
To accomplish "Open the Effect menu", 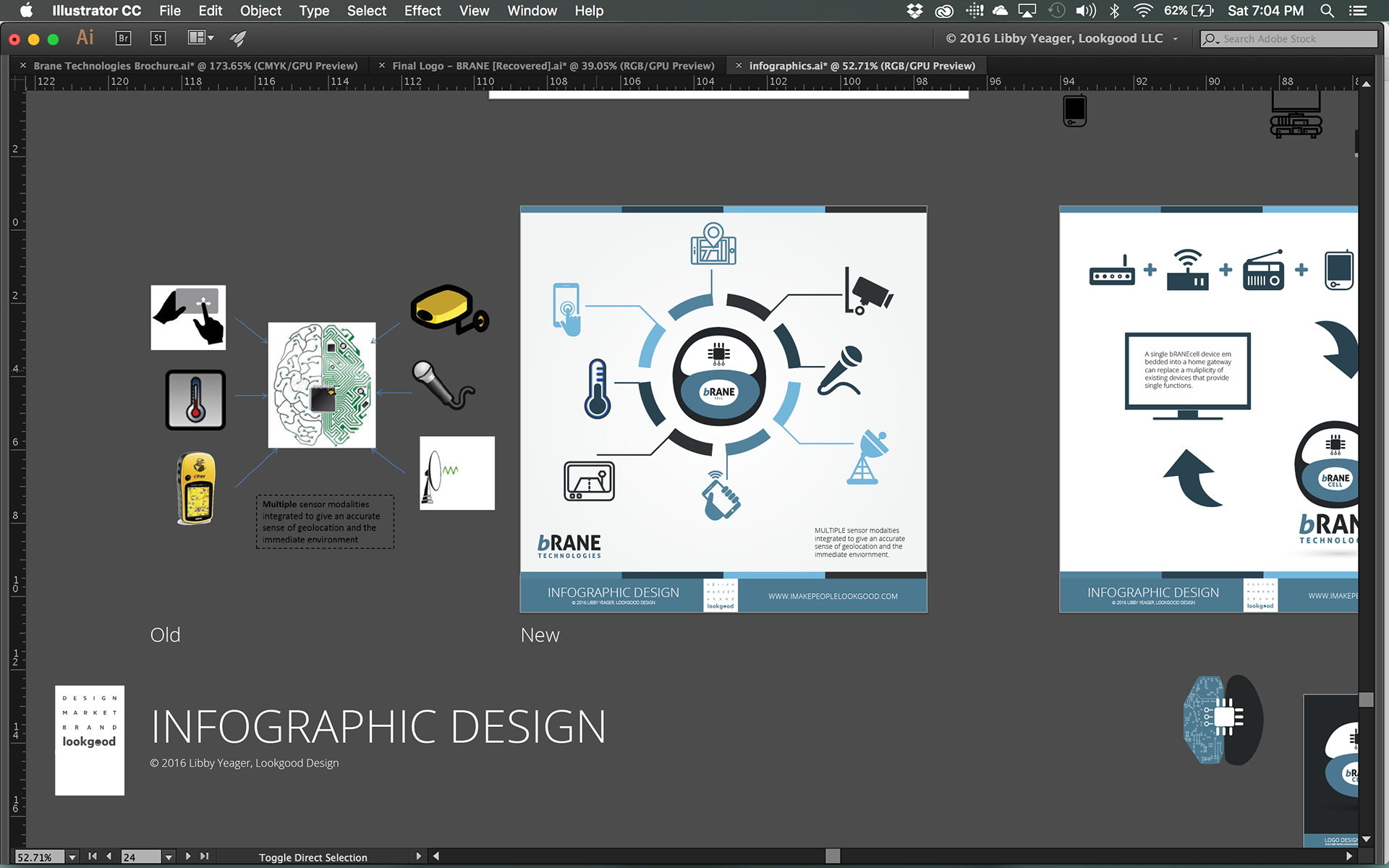I will (422, 11).
